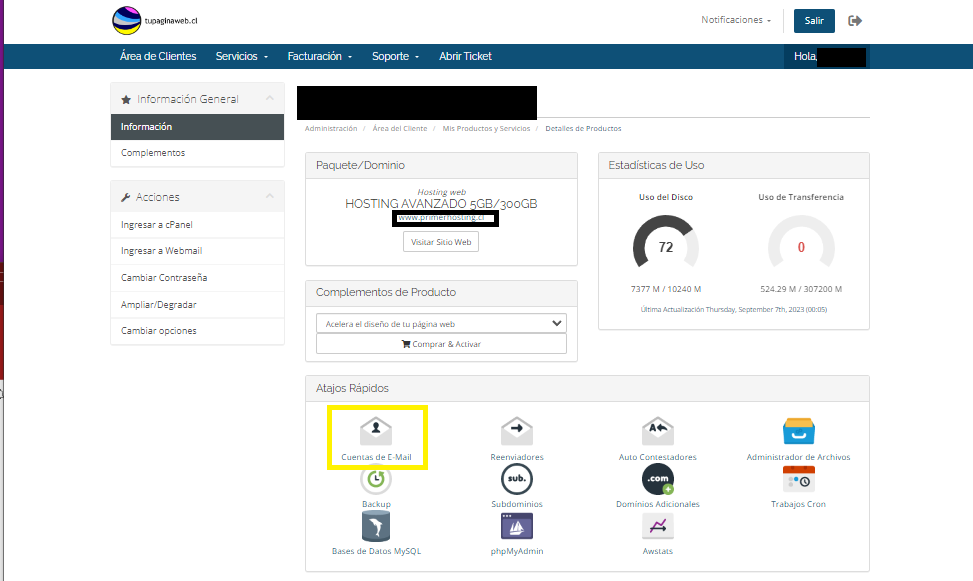This screenshot has width=973, height=581.
Task: Open the Soporte menu
Action: (x=395, y=56)
